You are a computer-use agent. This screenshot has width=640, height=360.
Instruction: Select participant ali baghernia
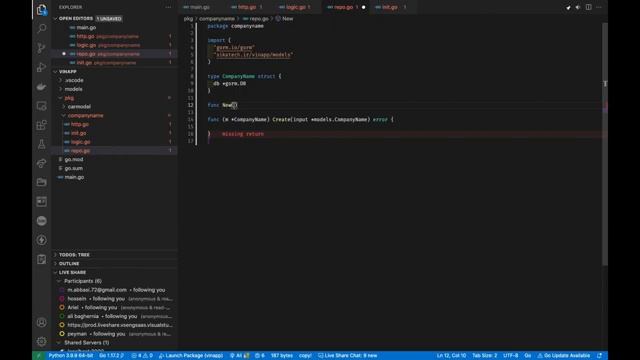(114, 316)
